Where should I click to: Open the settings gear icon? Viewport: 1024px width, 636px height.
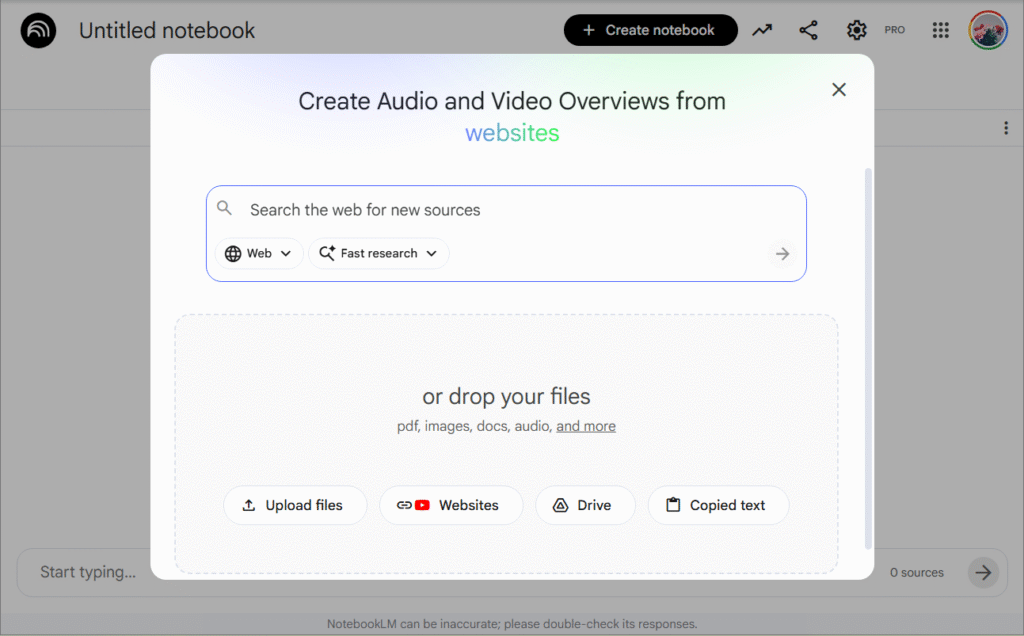856,30
